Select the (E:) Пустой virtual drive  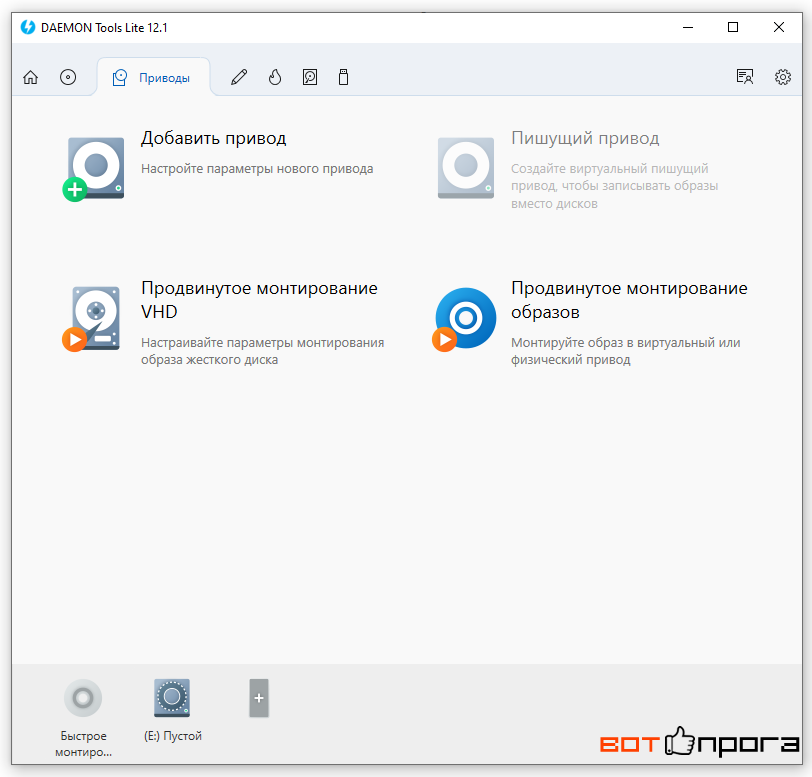pyautogui.click(x=172, y=698)
